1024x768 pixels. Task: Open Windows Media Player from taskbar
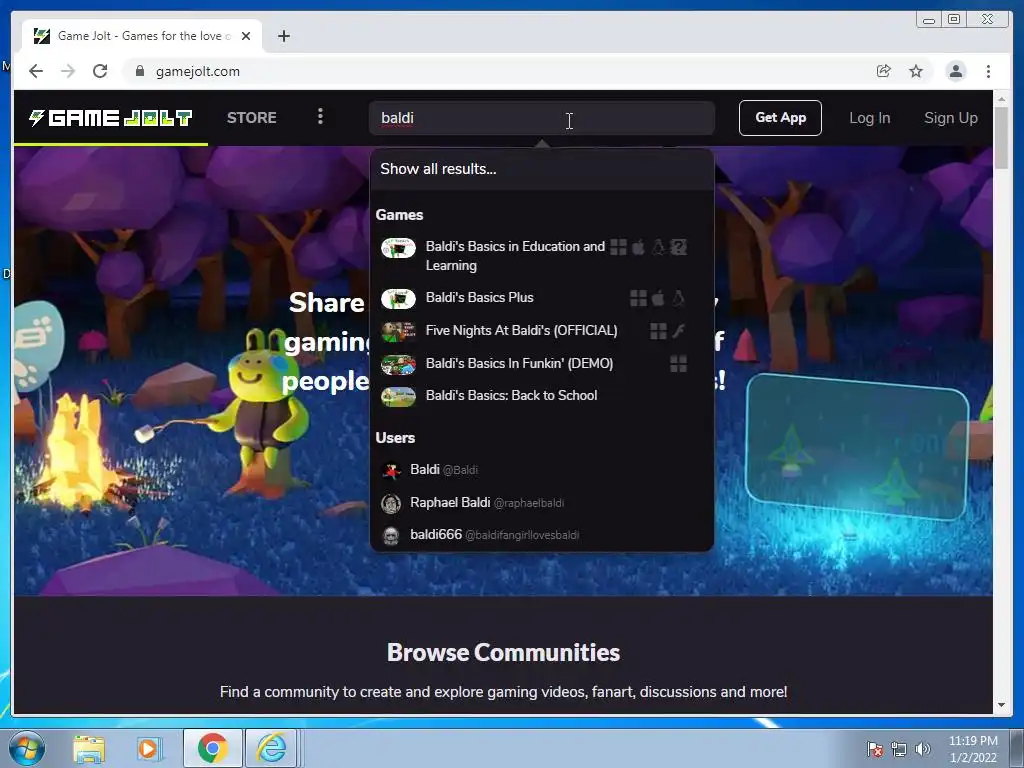click(x=148, y=749)
